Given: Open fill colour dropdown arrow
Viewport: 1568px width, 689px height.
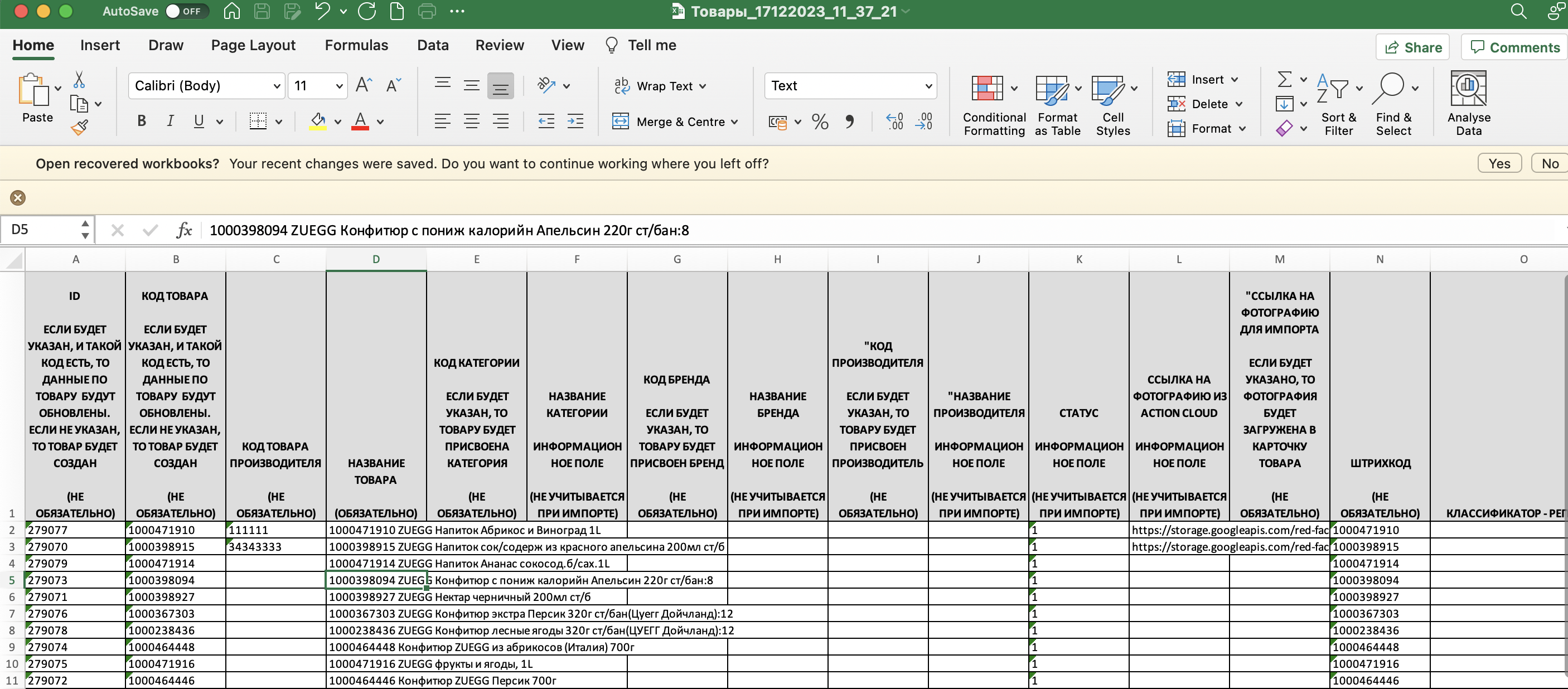Looking at the screenshot, I should [x=338, y=122].
